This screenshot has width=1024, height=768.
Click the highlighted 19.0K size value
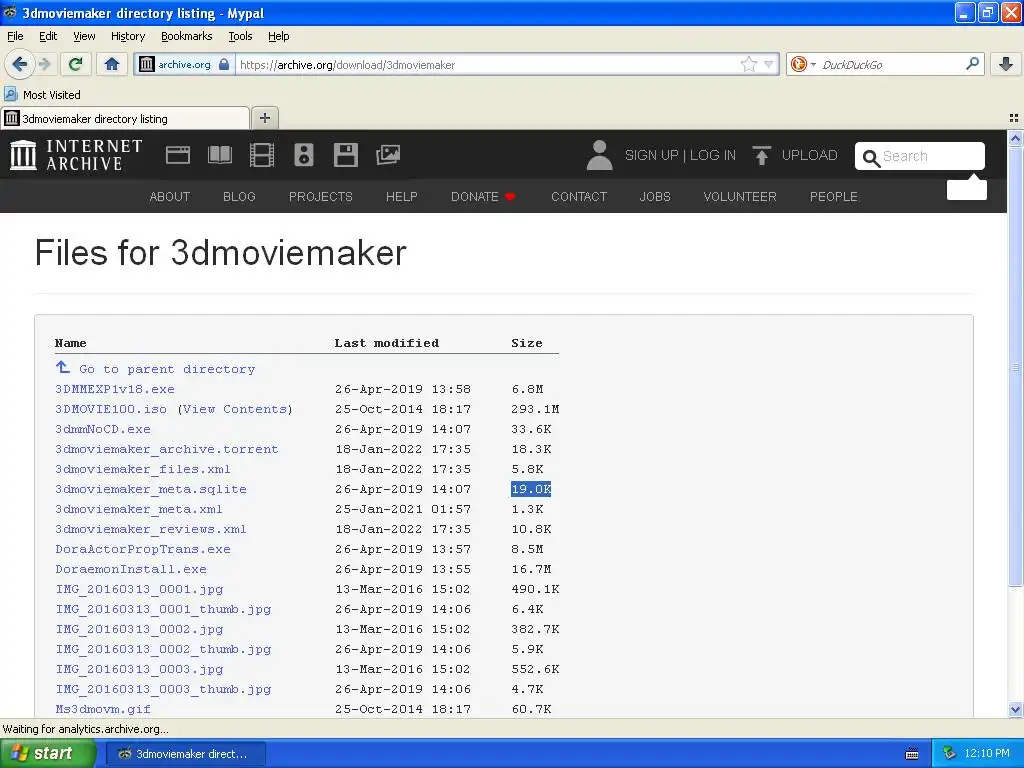pyautogui.click(x=531, y=489)
